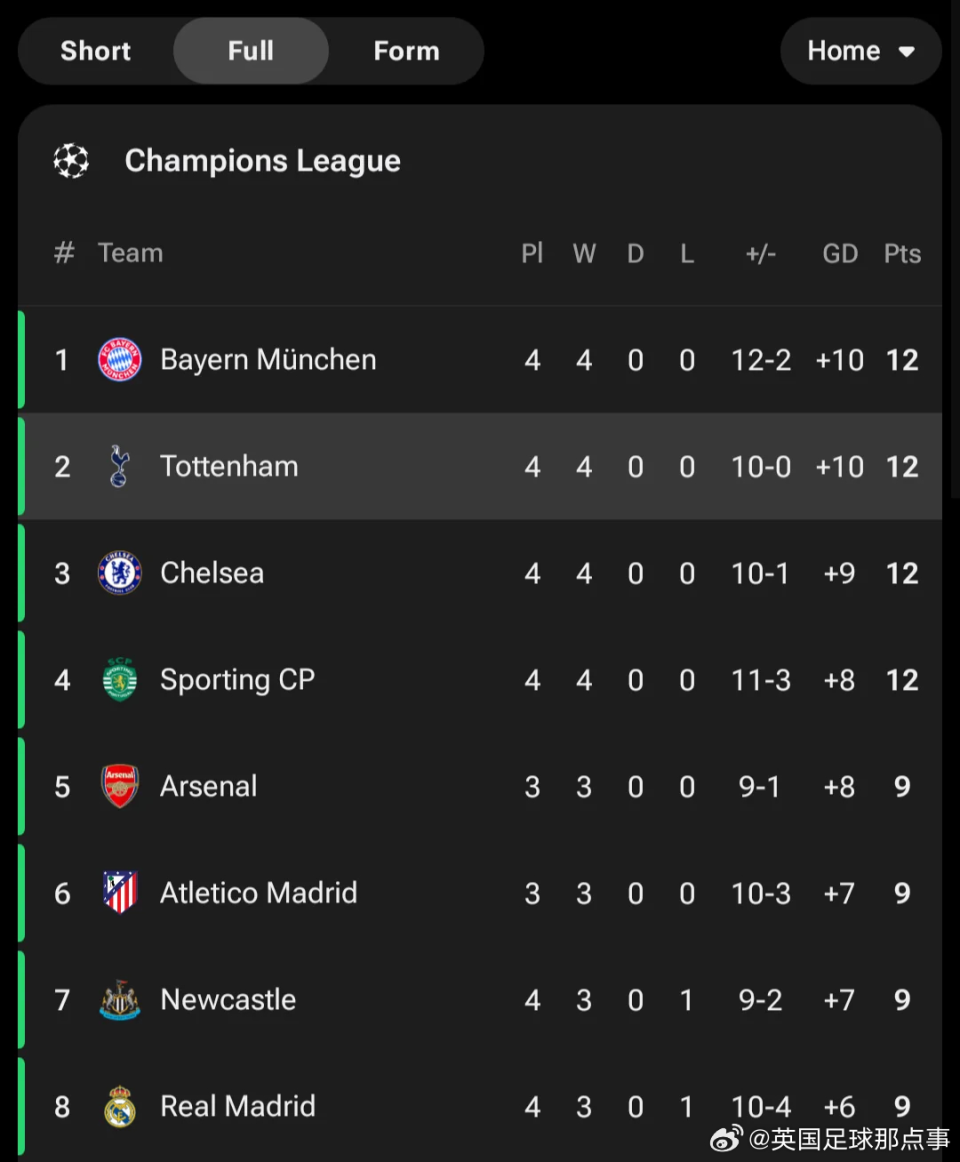The width and height of the screenshot is (960, 1162).
Task: Sort table by Pts column header
Action: click(902, 254)
